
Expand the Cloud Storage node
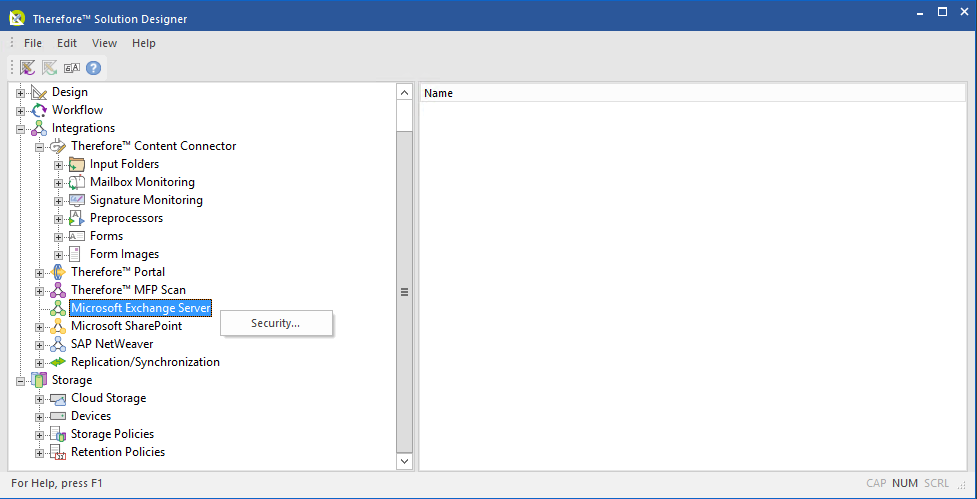39,399
